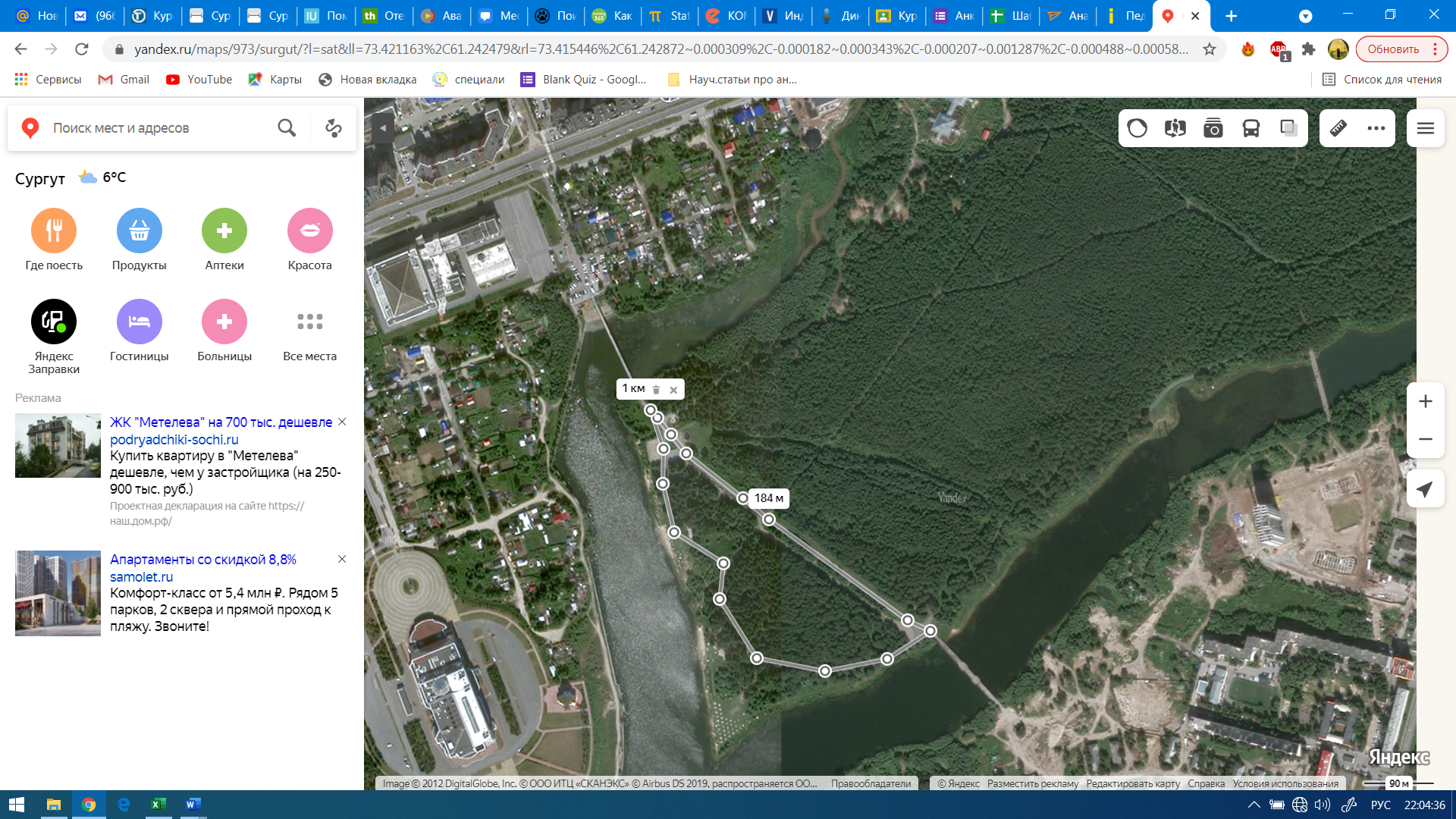The width and height of the screenshot is (1456, 819).
Task: Click the route builder icon
Action: tap(334, 128)
